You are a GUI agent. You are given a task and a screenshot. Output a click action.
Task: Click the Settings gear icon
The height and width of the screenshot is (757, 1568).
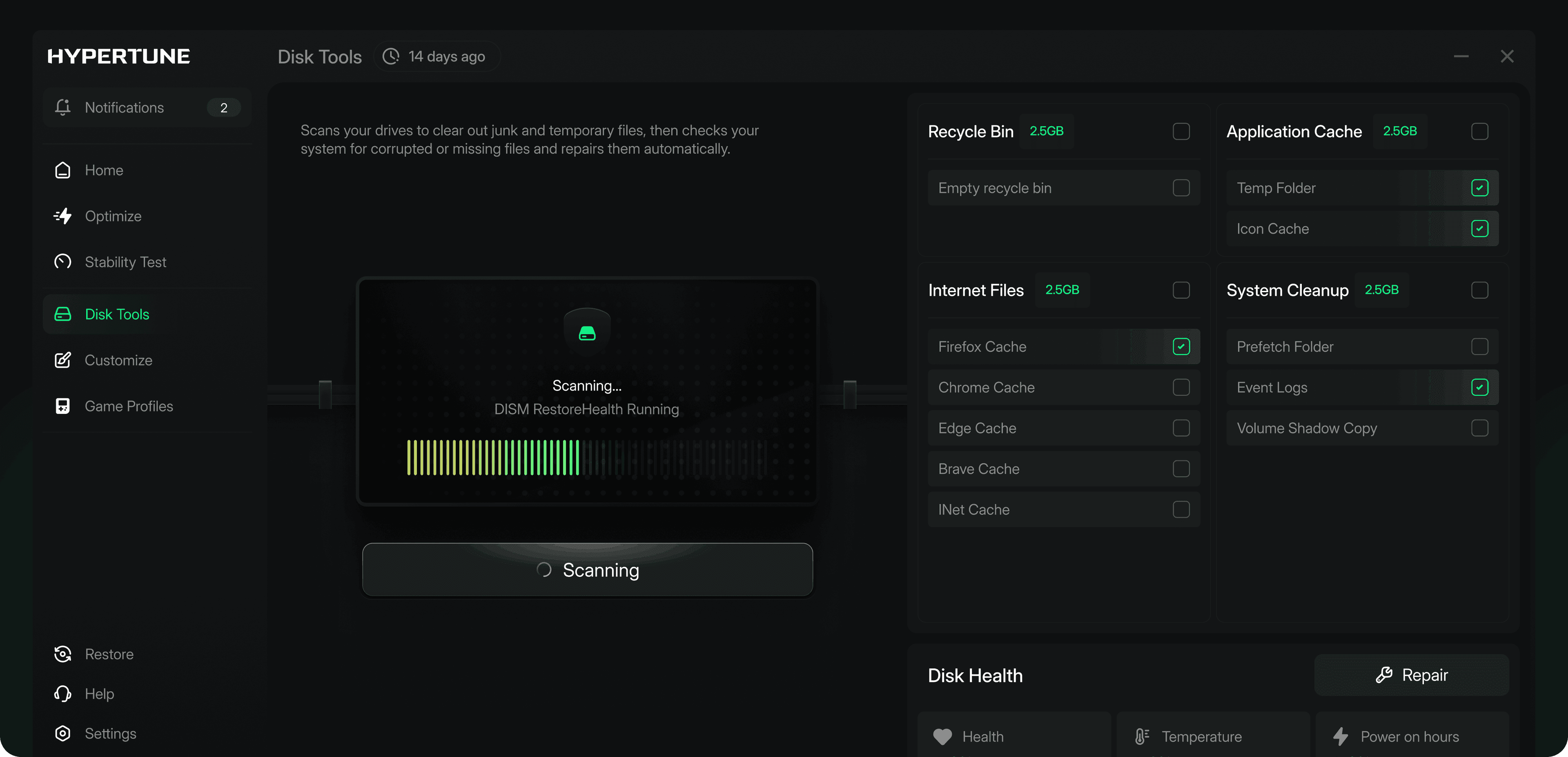[63, 733]
